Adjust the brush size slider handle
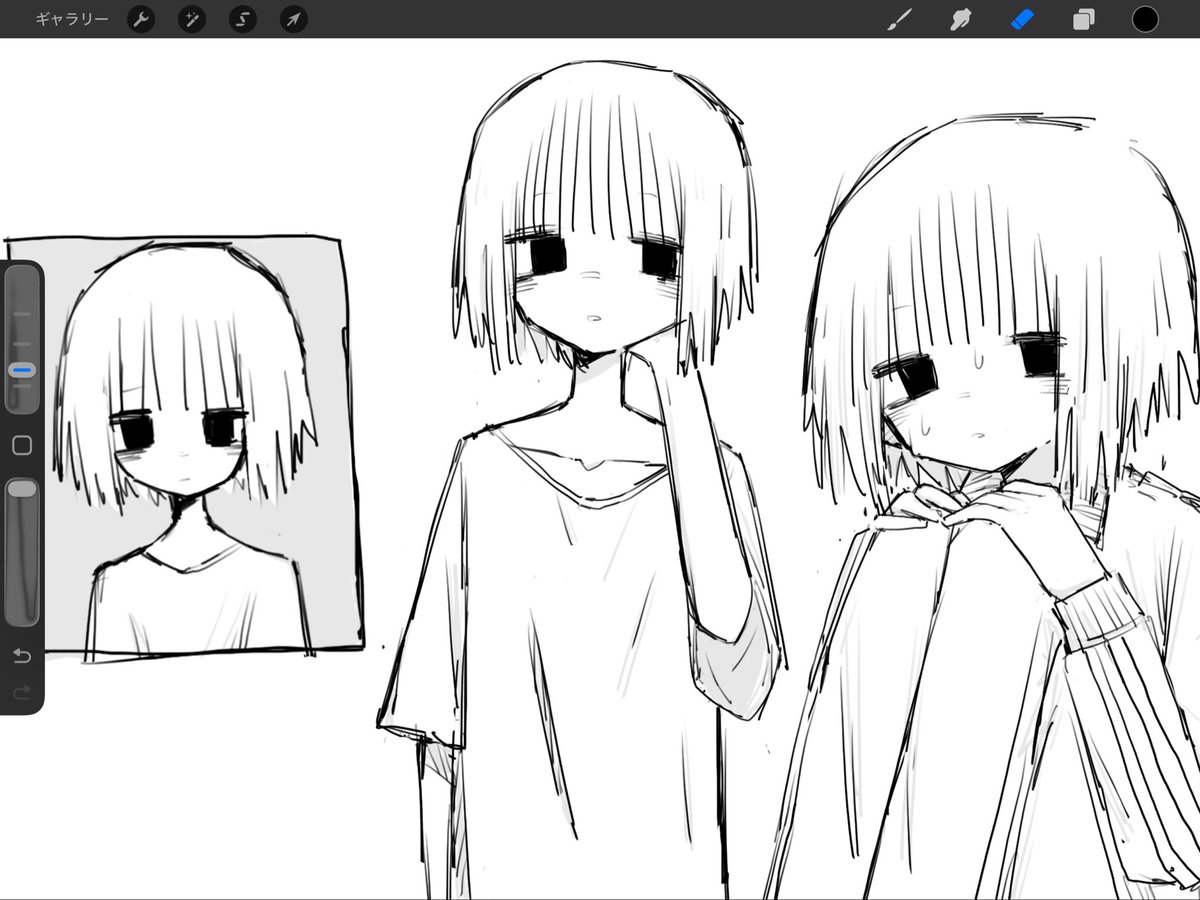 (x=22, y=370)
